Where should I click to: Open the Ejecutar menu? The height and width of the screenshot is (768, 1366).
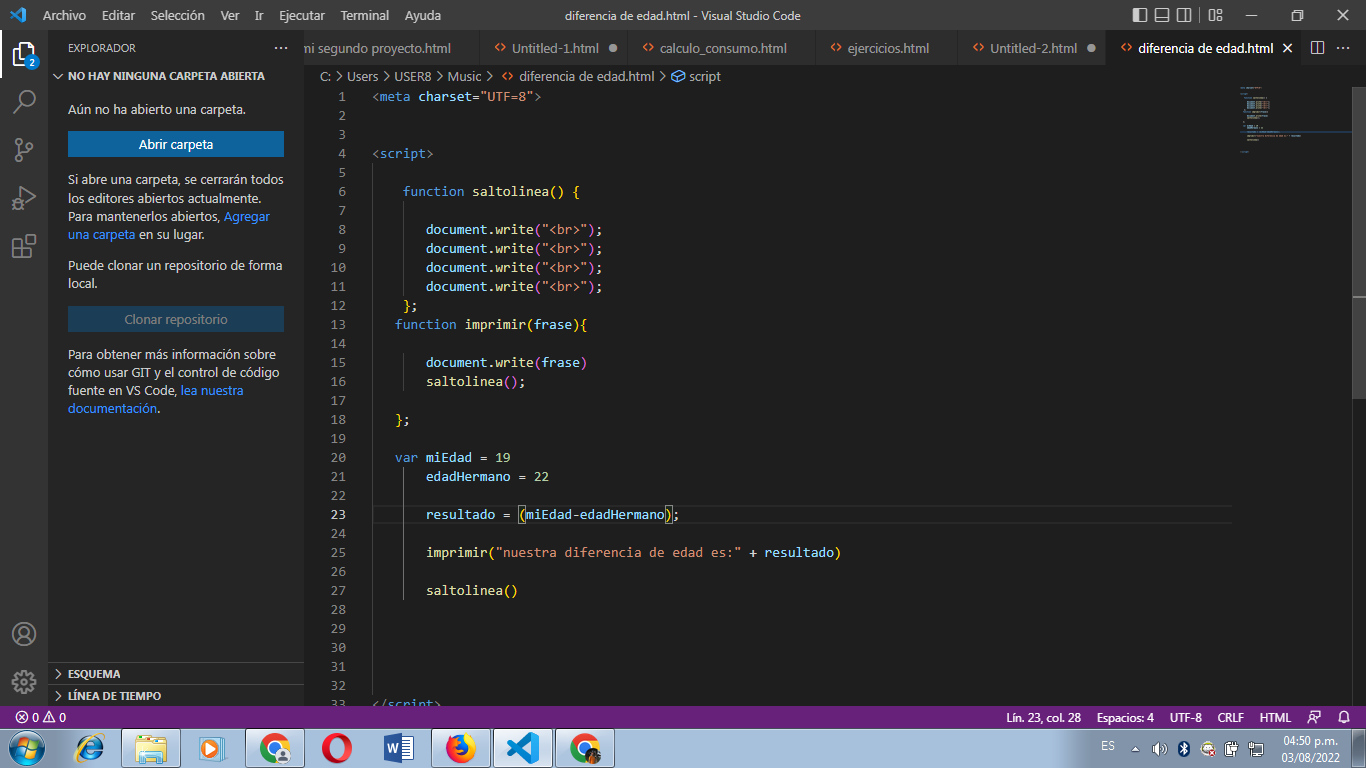pos(302,15)
